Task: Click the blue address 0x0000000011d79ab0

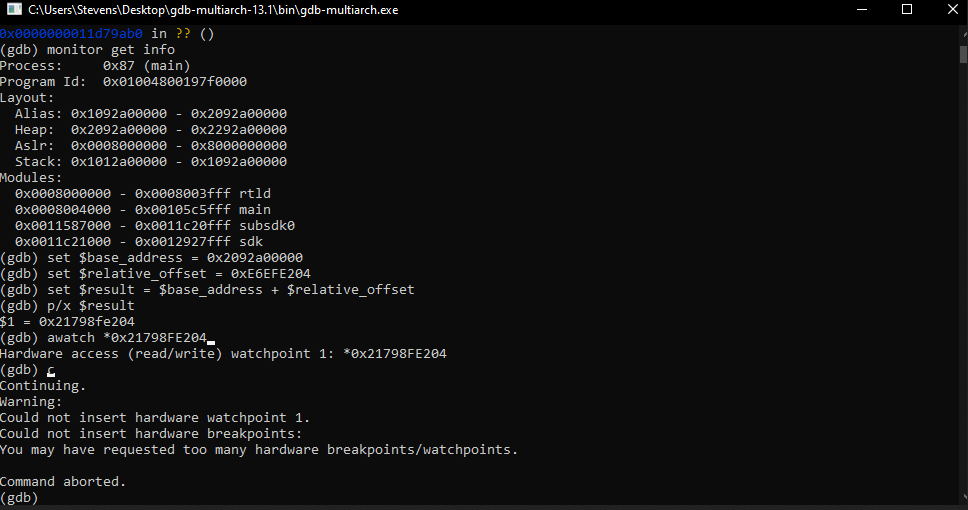Action: [71, 34]
